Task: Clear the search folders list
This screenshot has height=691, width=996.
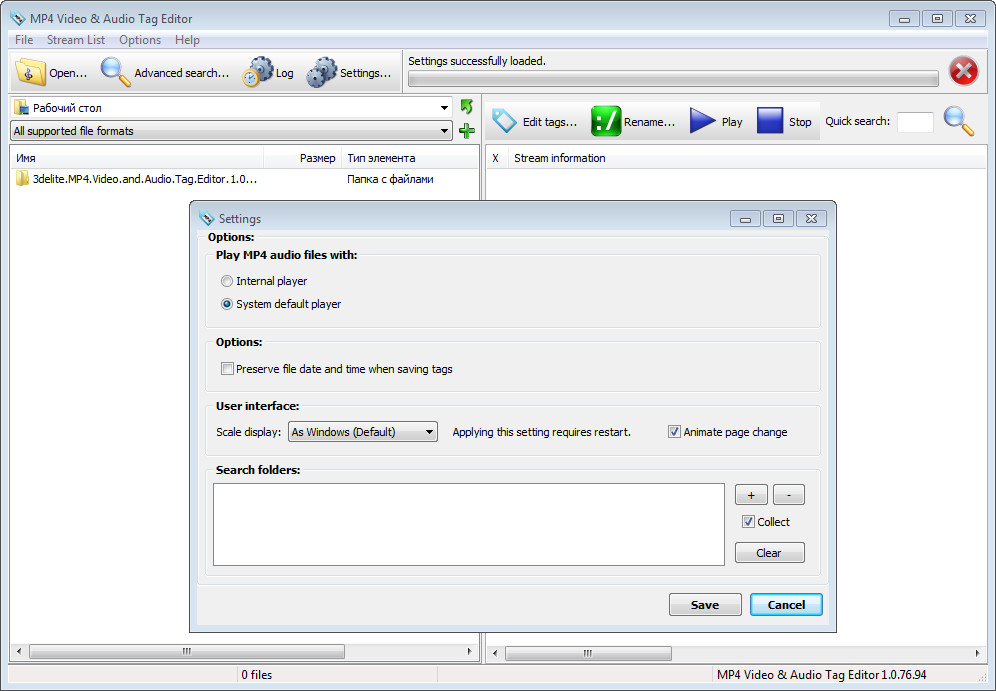Action: pyautogui.click(x=769, y=553)
